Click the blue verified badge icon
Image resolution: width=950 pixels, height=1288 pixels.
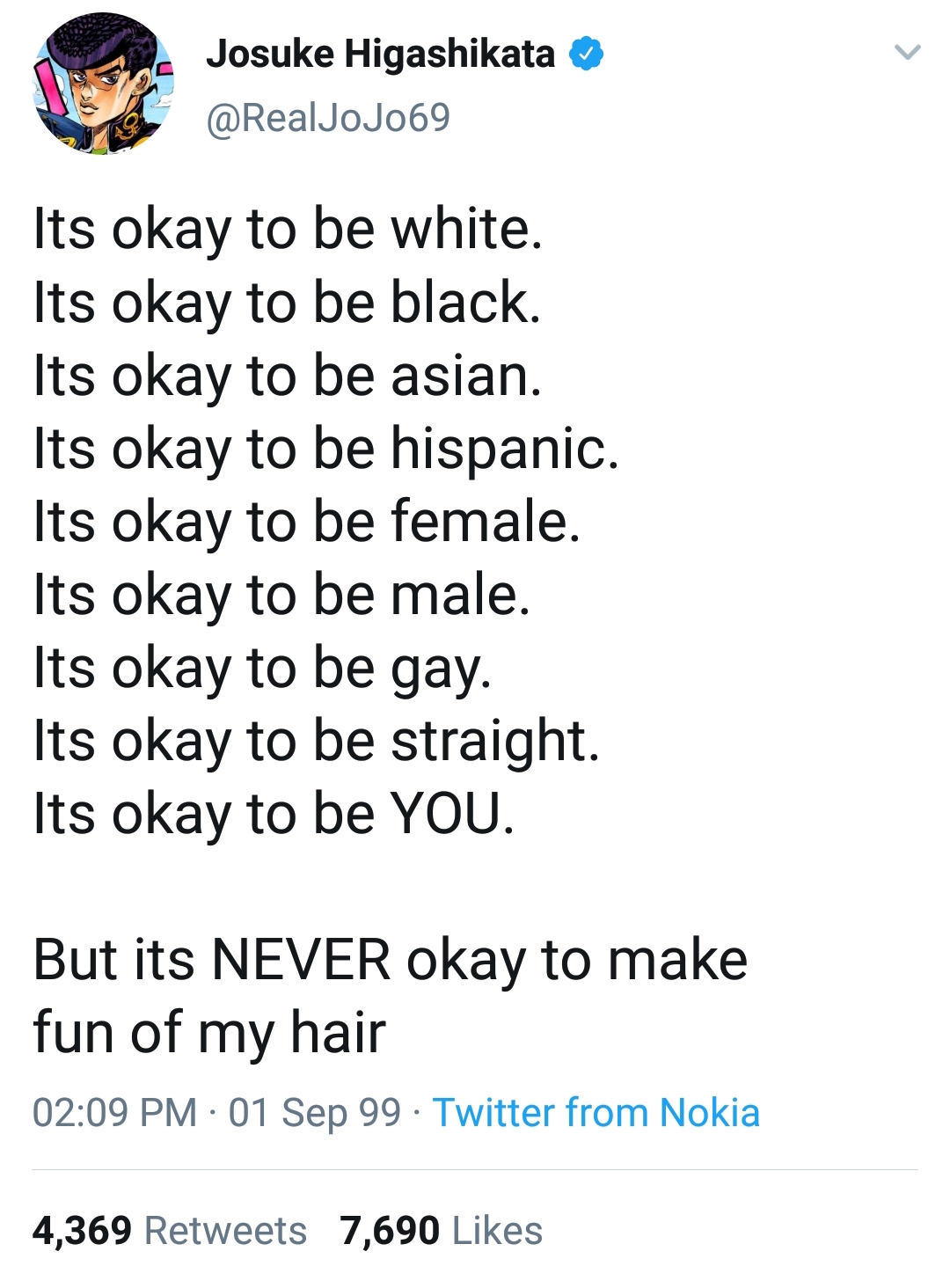pyautogui.click(x=587, y=55)
